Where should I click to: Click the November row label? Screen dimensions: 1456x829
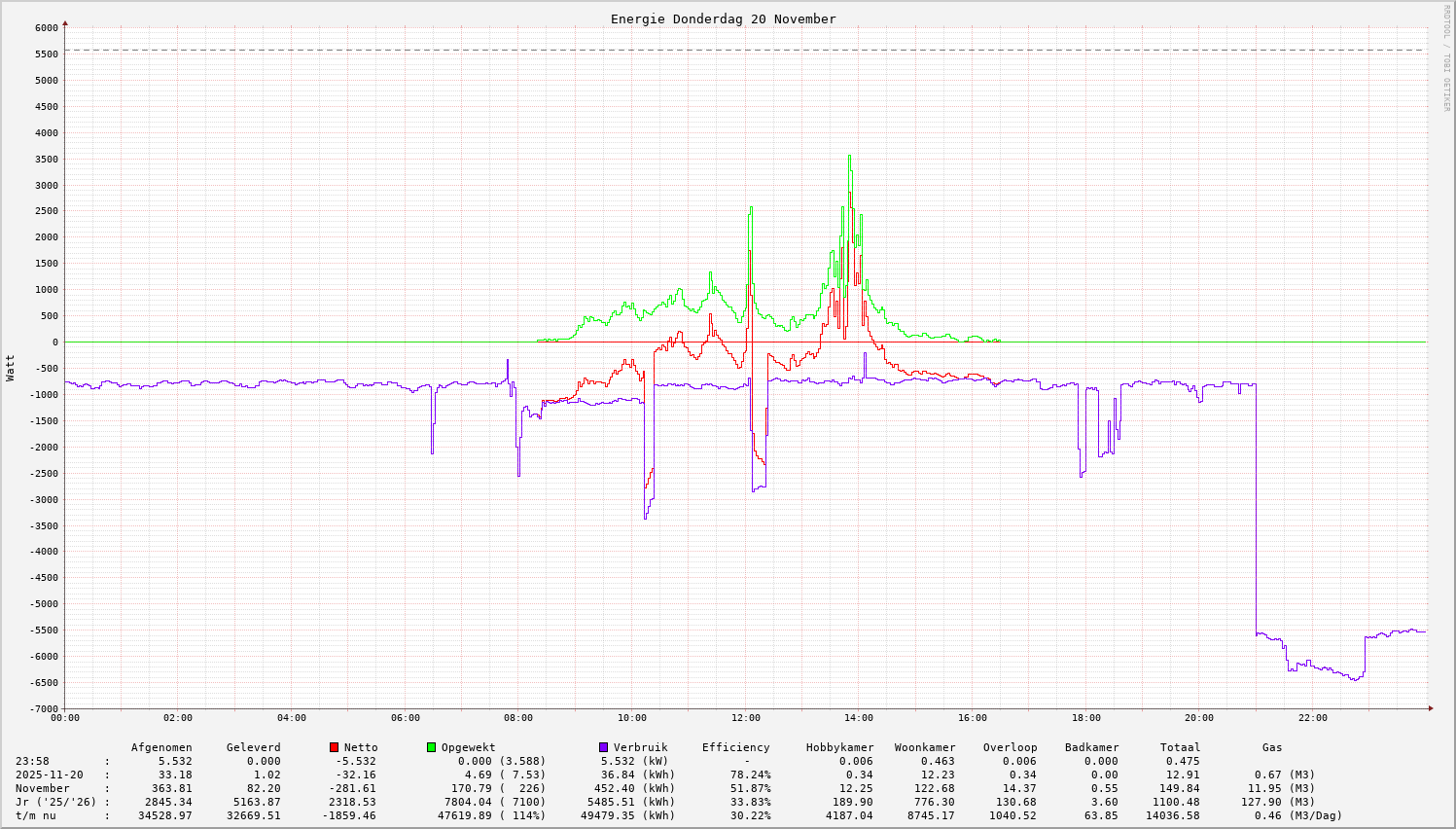43,789
